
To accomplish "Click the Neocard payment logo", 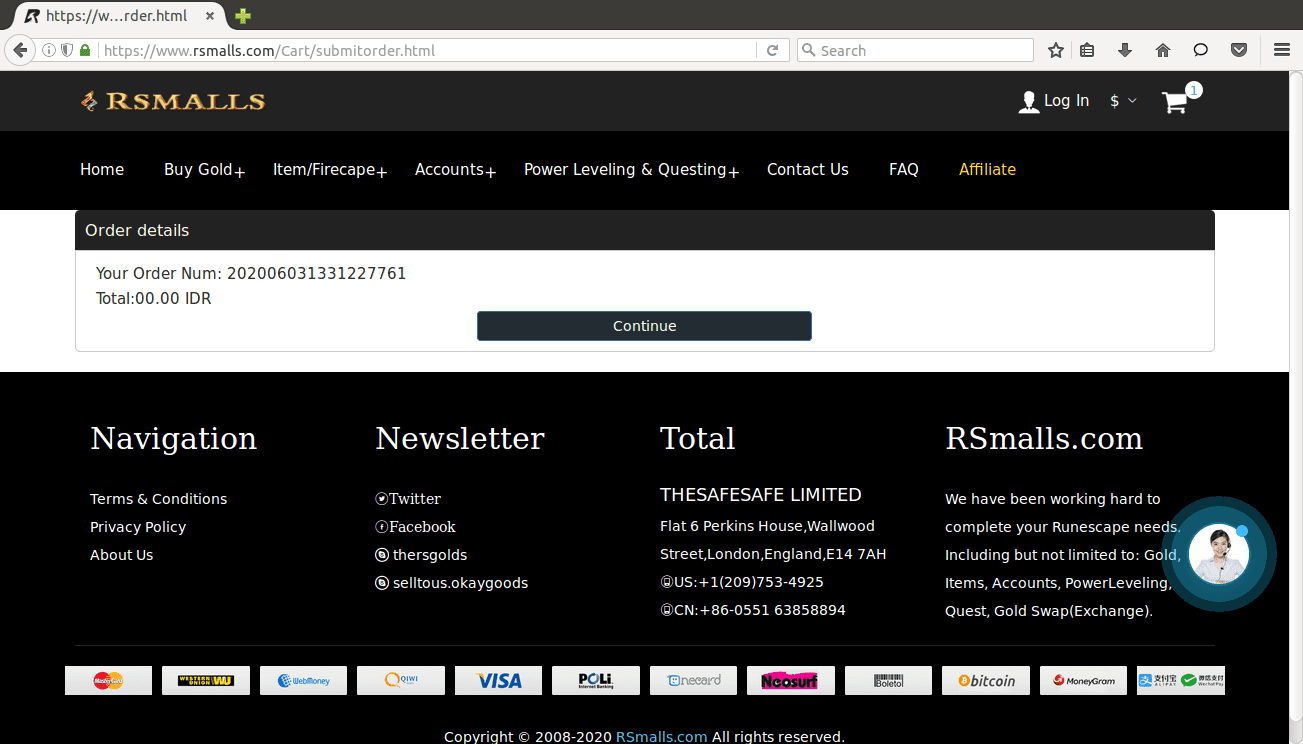I will coord(693,680).
